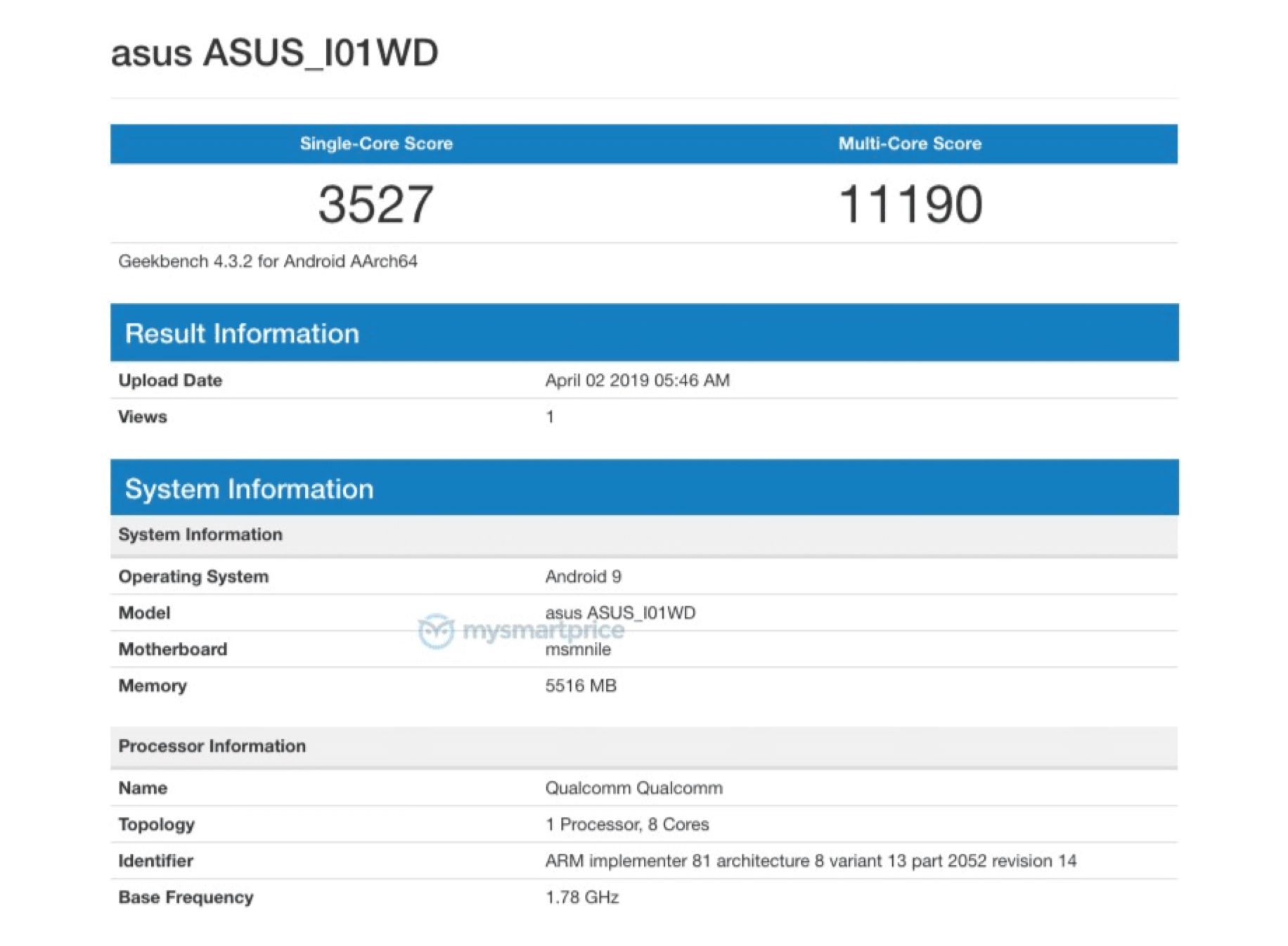Click the 1 Processor, 8 Cores topology value
1288x946 pixels.
(626, 824)
